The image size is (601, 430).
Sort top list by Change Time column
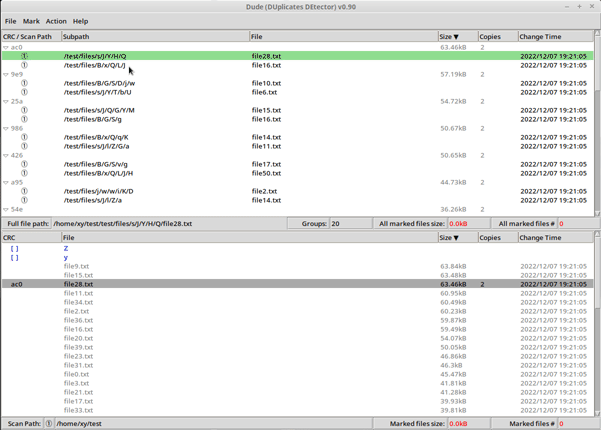click(555, 36)
